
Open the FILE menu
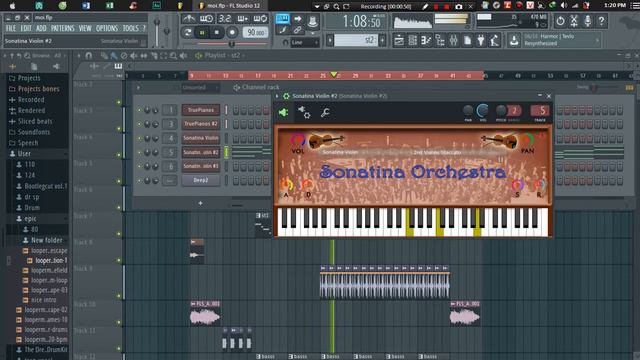(11, 29)
